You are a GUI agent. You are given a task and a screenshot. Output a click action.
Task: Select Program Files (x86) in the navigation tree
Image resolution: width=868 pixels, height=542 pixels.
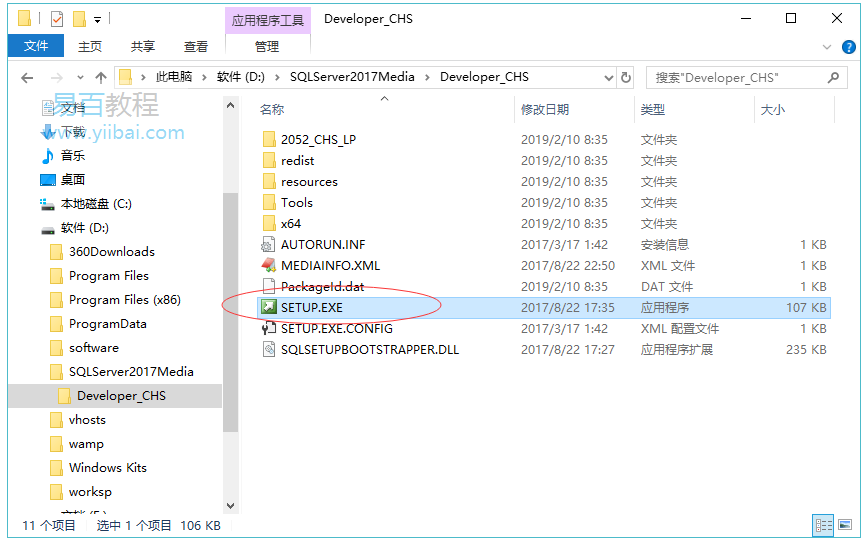(125, 300)
